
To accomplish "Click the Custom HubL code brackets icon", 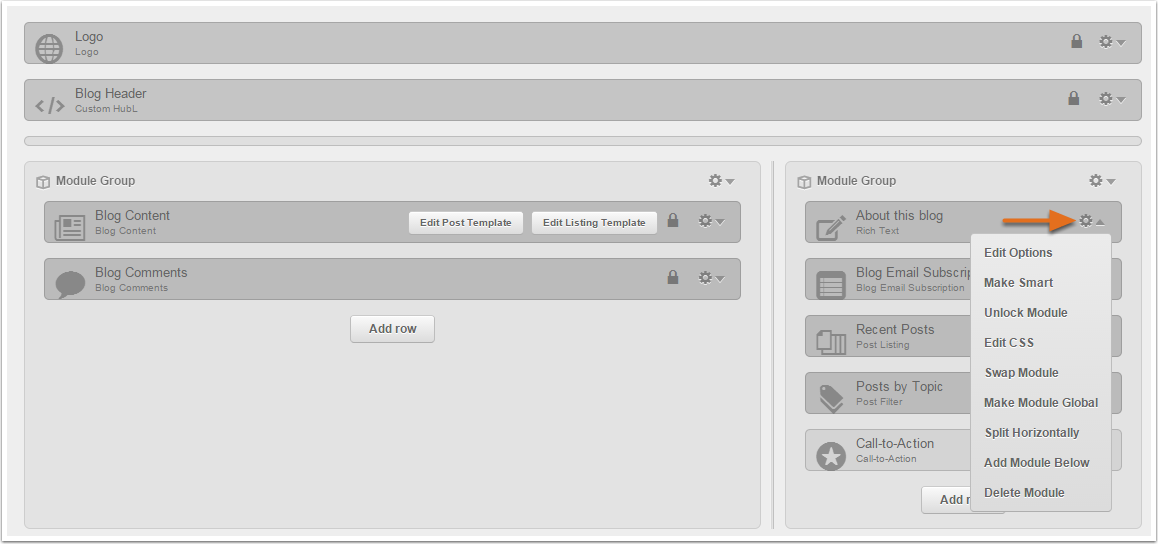I will click(x=50, y=104).
